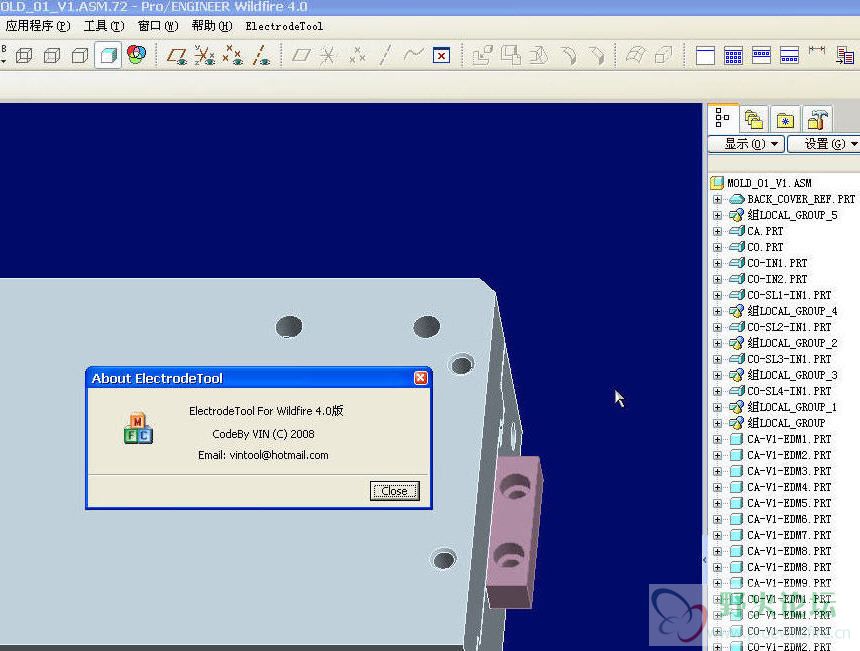
Task: Click the dimension measure icon
Action: [817, 50]
